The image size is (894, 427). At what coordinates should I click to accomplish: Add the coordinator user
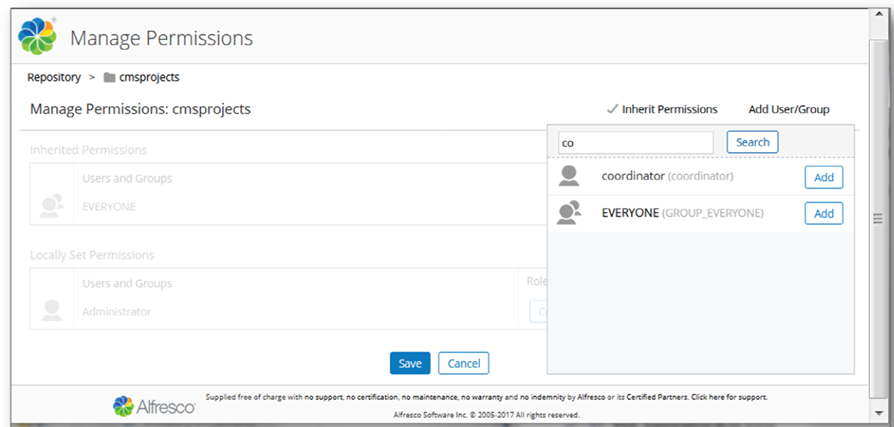(823, 177)
